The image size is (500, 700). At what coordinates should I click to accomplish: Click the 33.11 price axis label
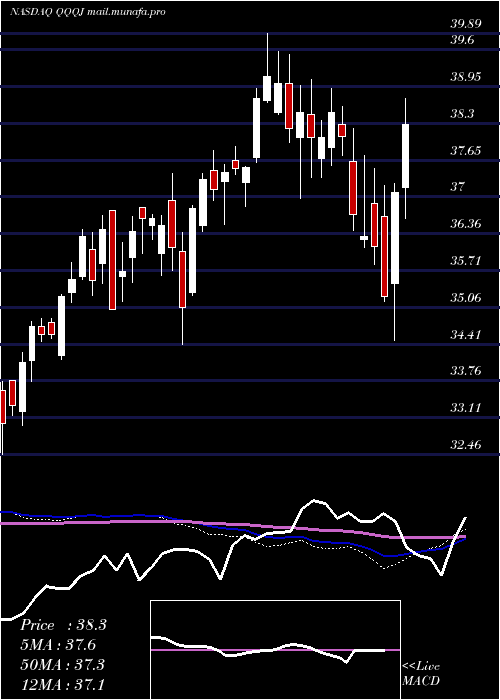(x=466, y=408)
